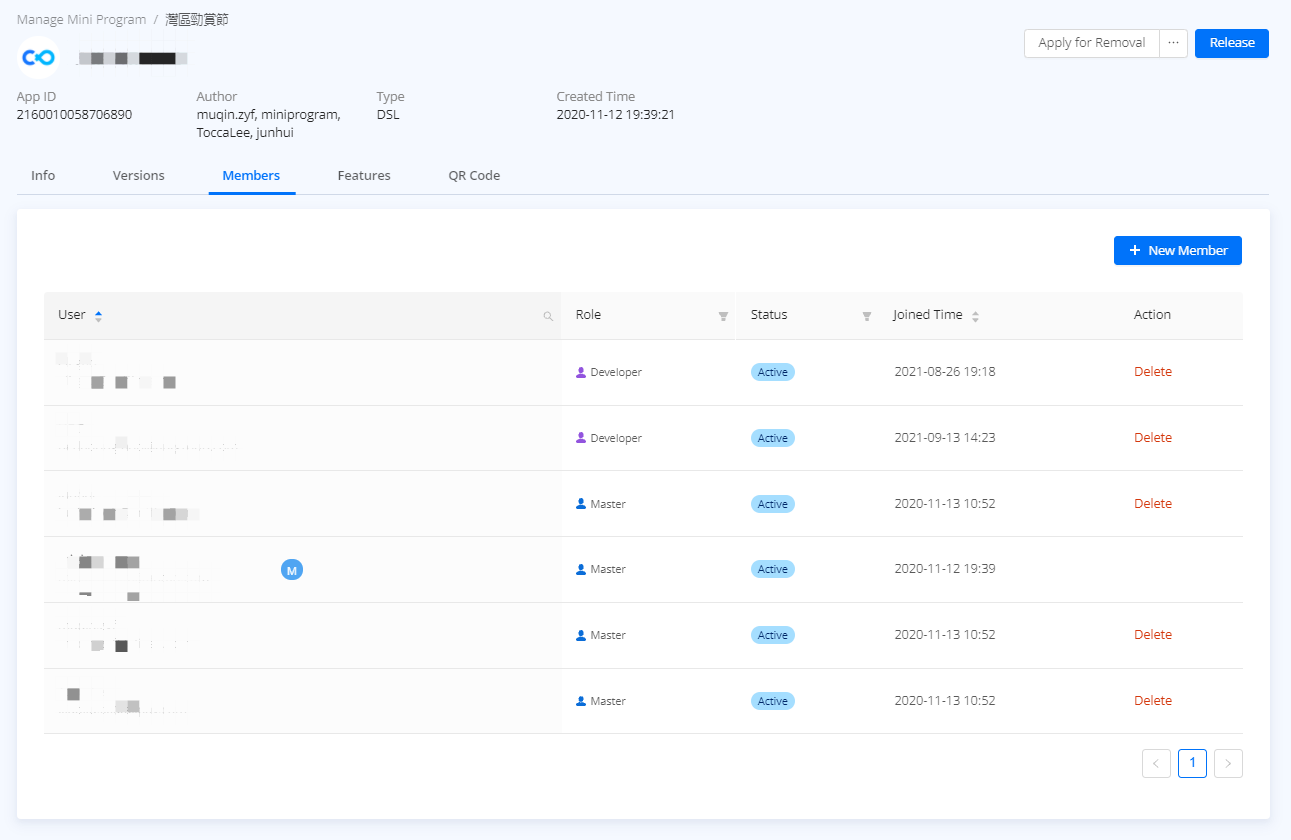Delete the member joined 2021-08-26 19:18

click(x=1152, y=372)
